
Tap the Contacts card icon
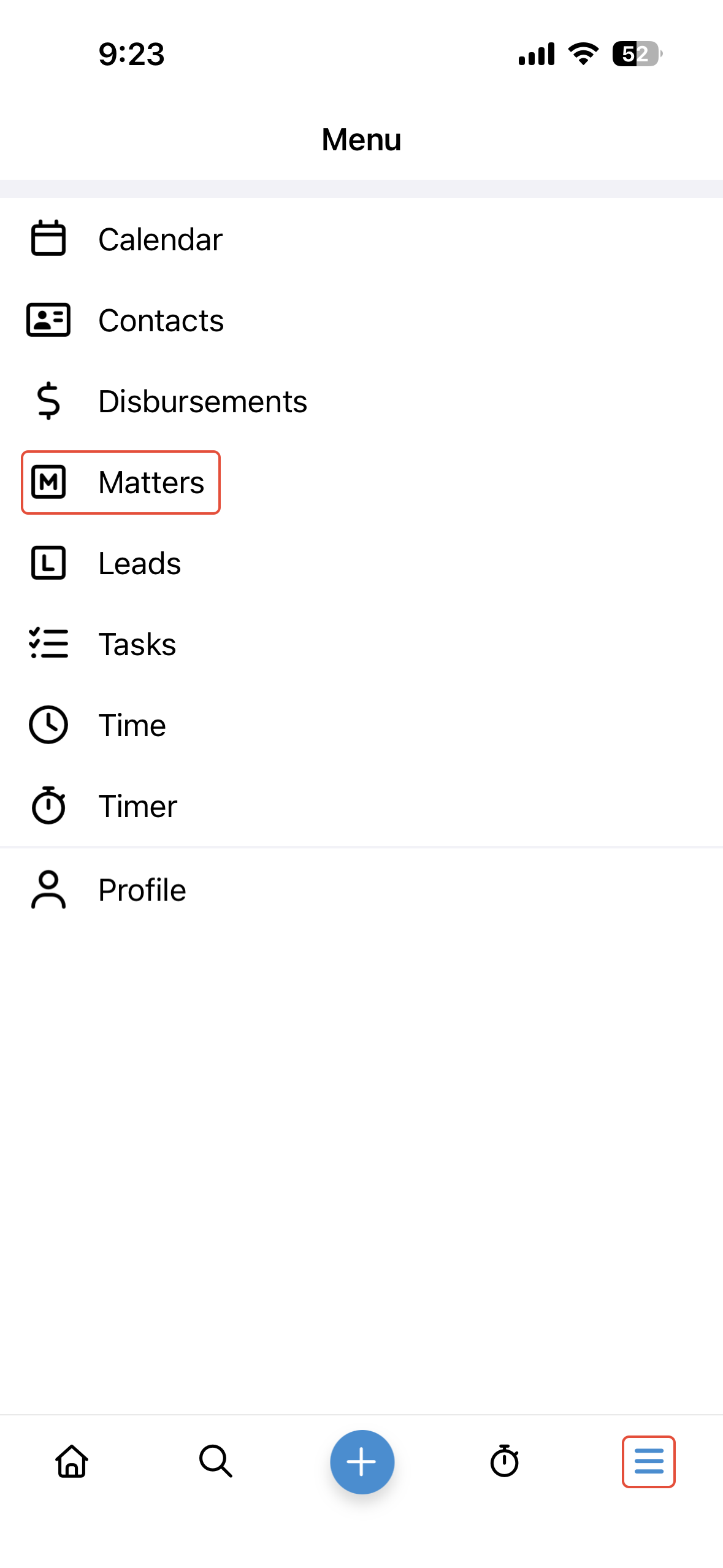(x=48, y=320)
